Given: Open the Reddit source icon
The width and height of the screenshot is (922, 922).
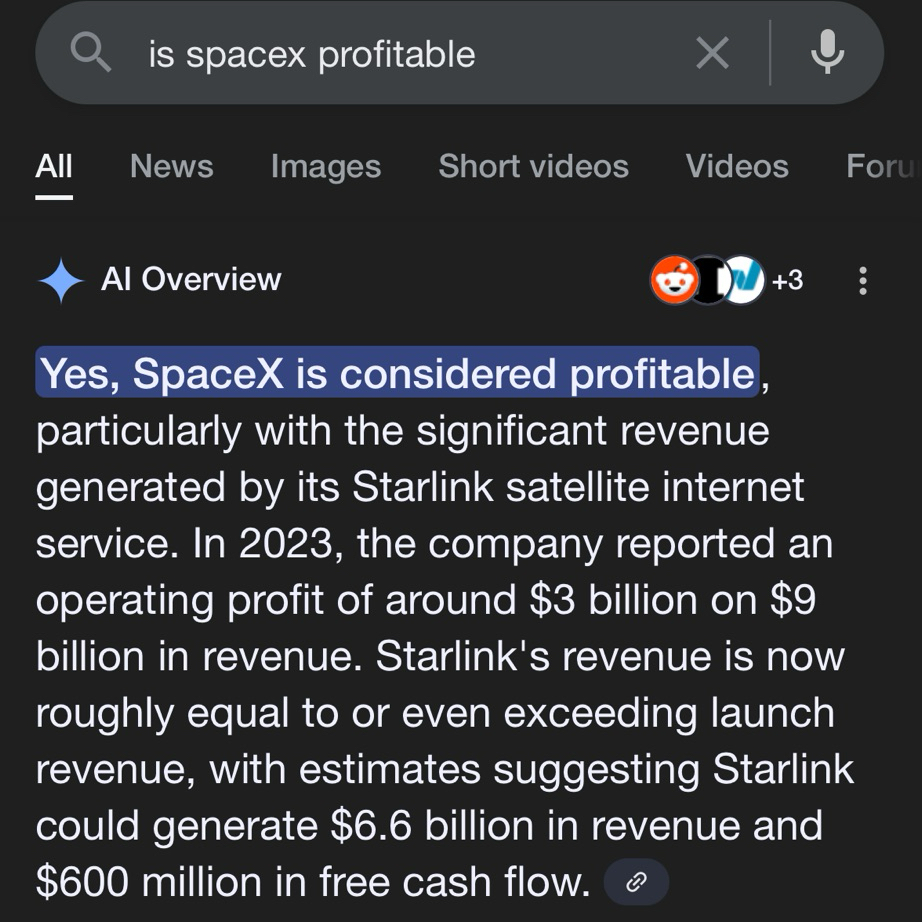Looking at the screenshot, I should (675, 280).
